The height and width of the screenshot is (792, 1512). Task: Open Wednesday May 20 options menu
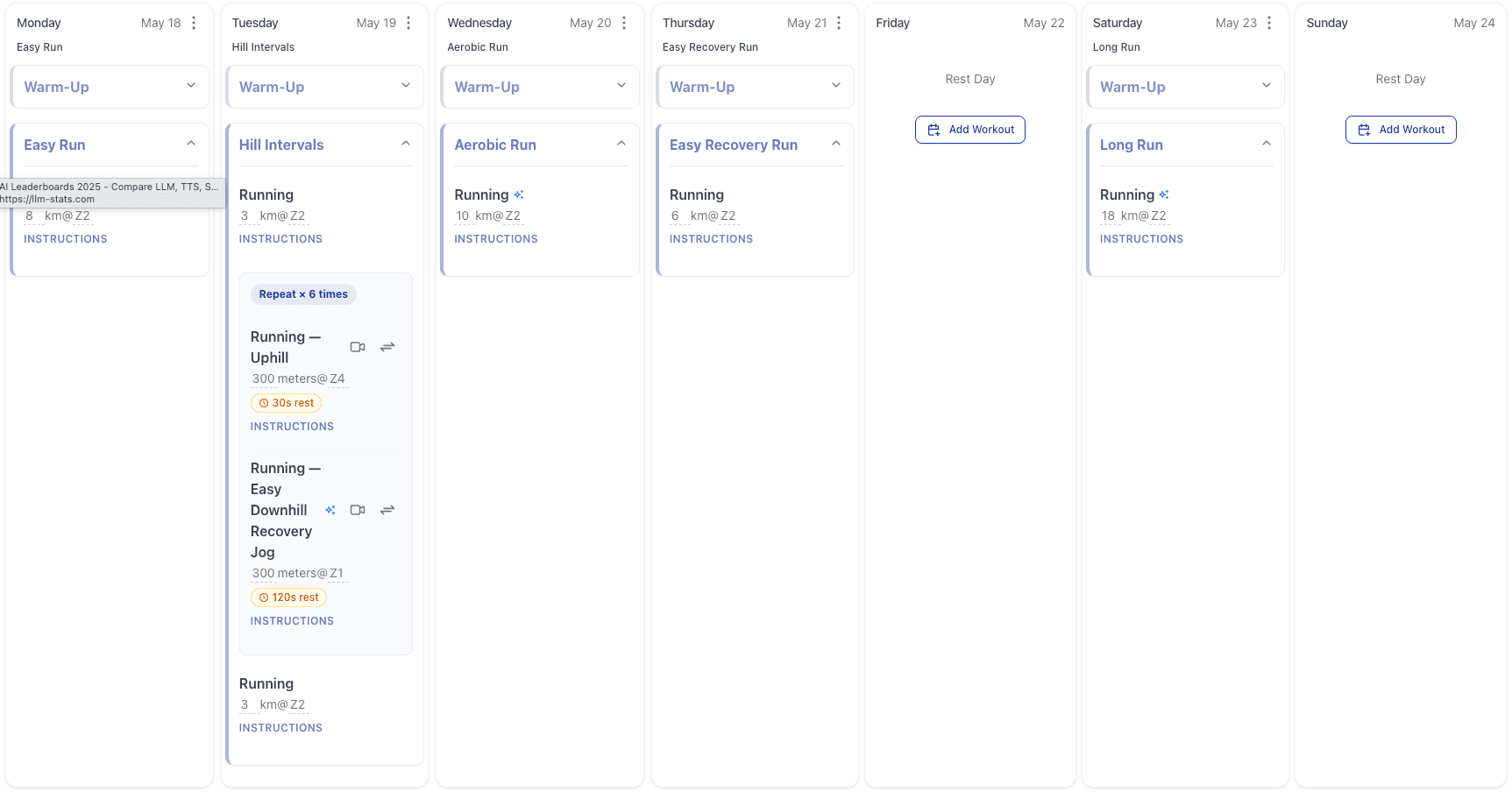(x=624, y=23)
